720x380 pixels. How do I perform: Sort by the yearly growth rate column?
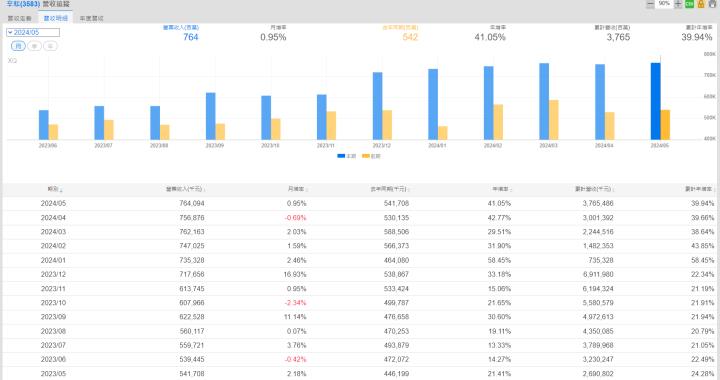[x=502, y=189]
